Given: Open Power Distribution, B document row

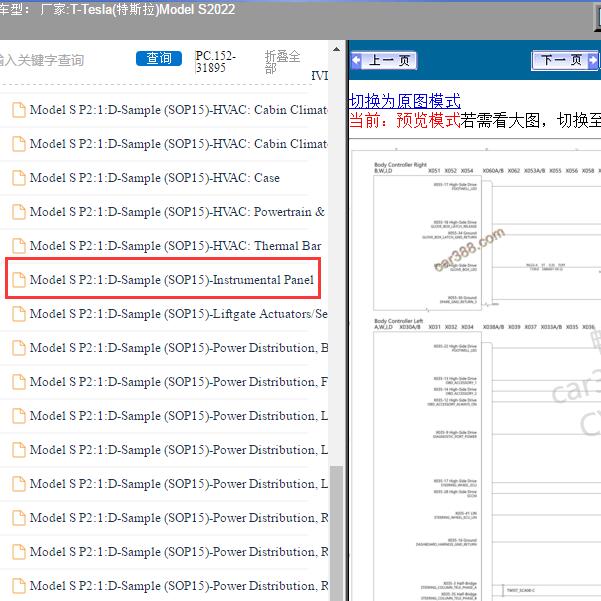Looking at the screenshot, I should [164, 348].
